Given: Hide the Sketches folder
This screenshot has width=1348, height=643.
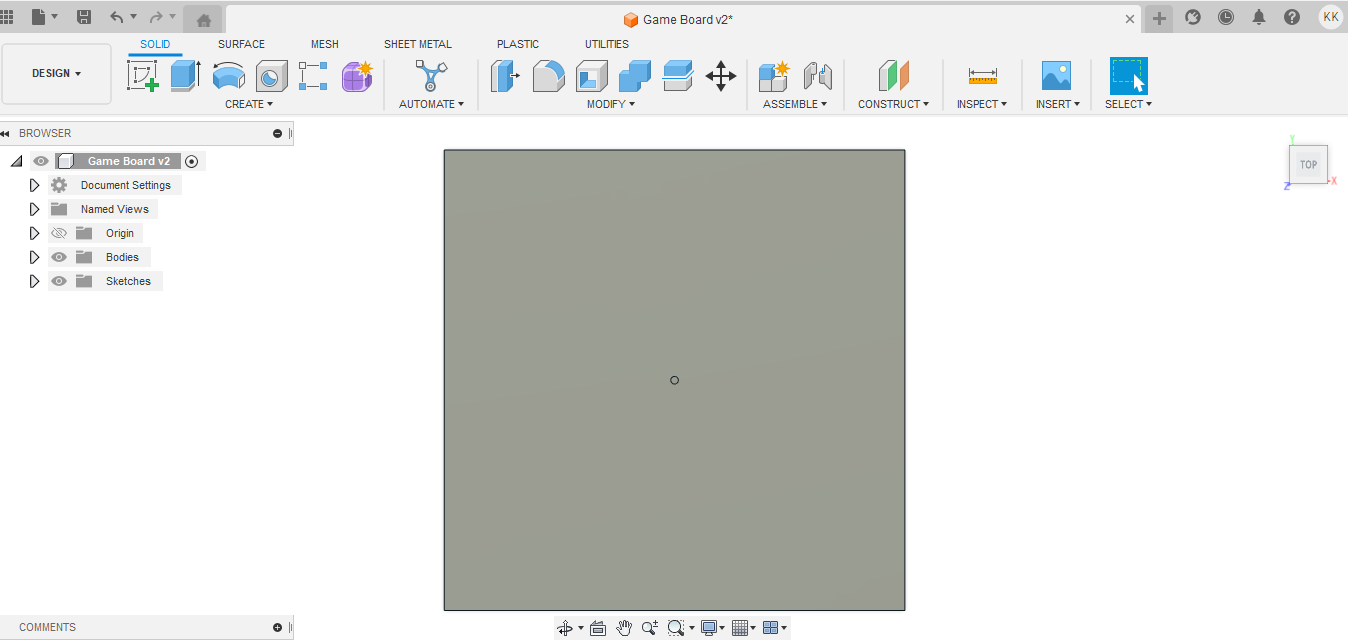Looking at the screenshot, I should point(59,281).
